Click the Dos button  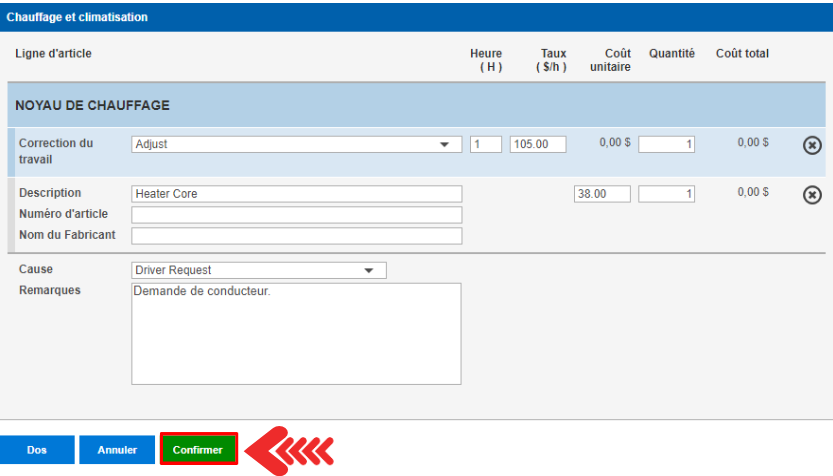click(x=37, y=449)
